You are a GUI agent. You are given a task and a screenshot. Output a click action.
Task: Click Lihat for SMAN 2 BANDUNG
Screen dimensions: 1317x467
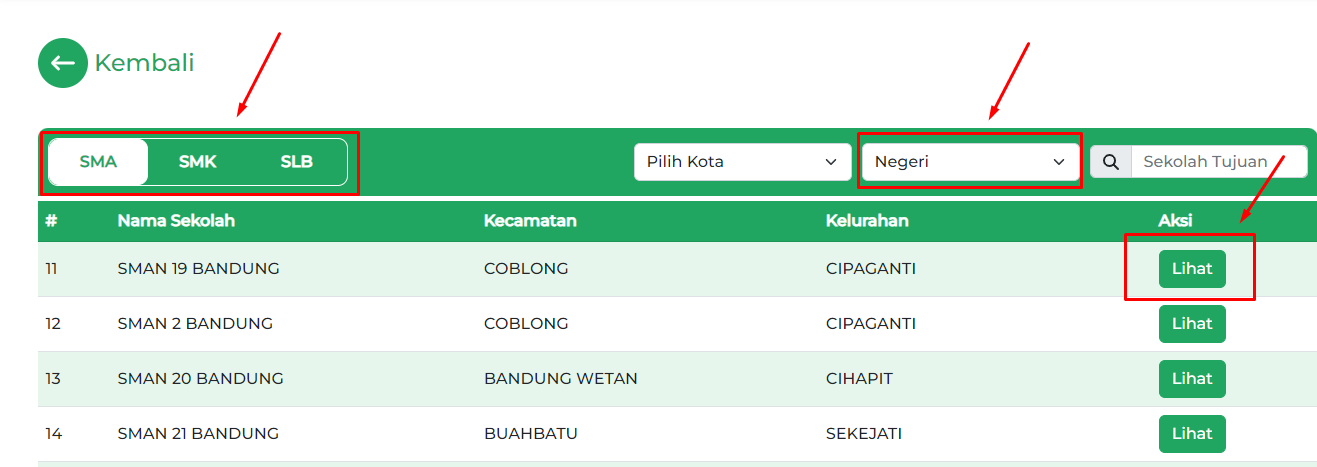[1192, 324]
